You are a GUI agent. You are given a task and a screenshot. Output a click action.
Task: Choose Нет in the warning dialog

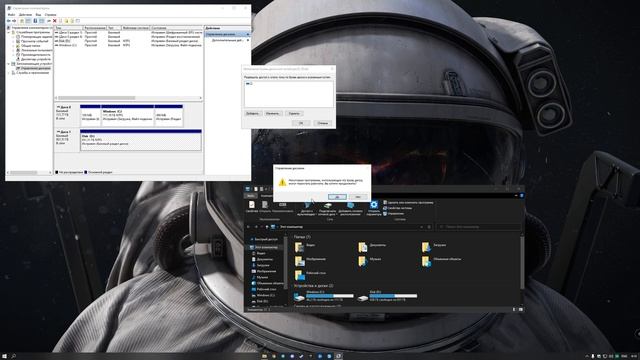(x=358, y=197)
